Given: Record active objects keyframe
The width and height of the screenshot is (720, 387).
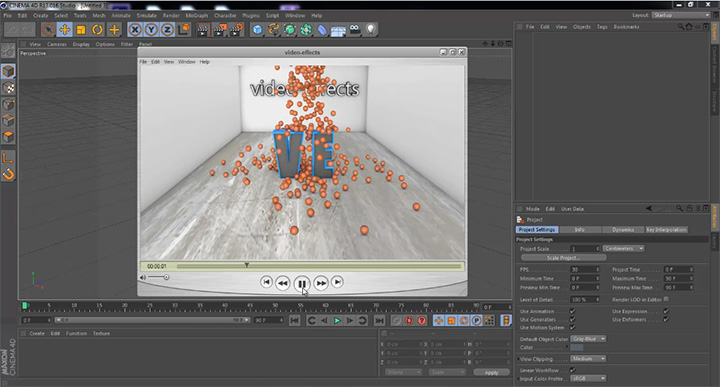Looking at the screenshot, I should 396,320.
